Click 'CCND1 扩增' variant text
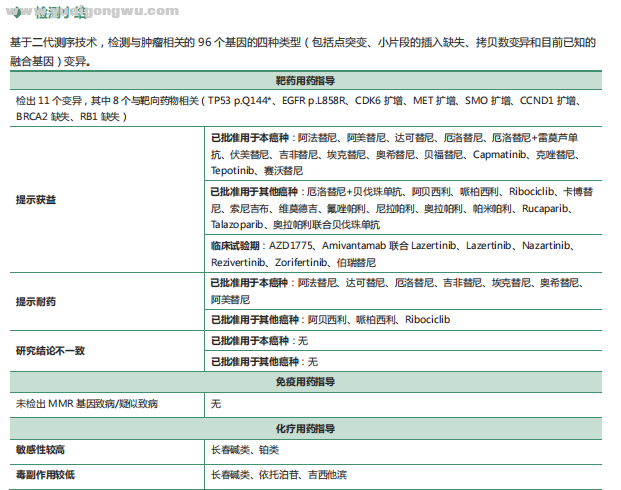 tap(549, 101)
